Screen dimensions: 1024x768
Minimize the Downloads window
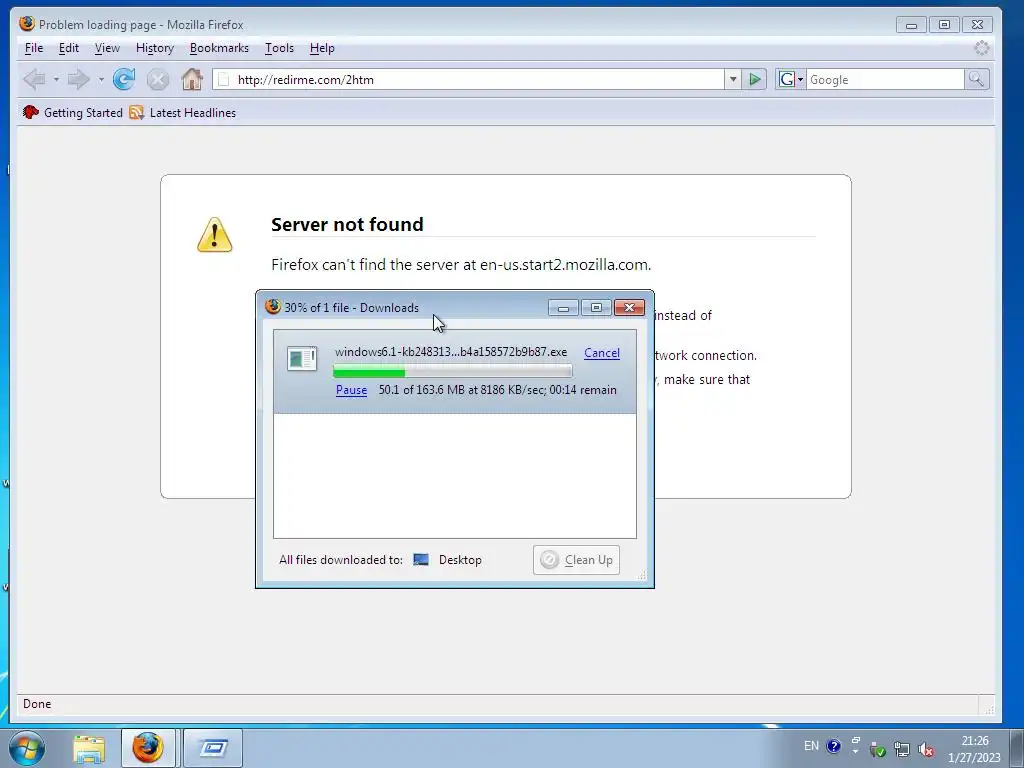[564, 308]
